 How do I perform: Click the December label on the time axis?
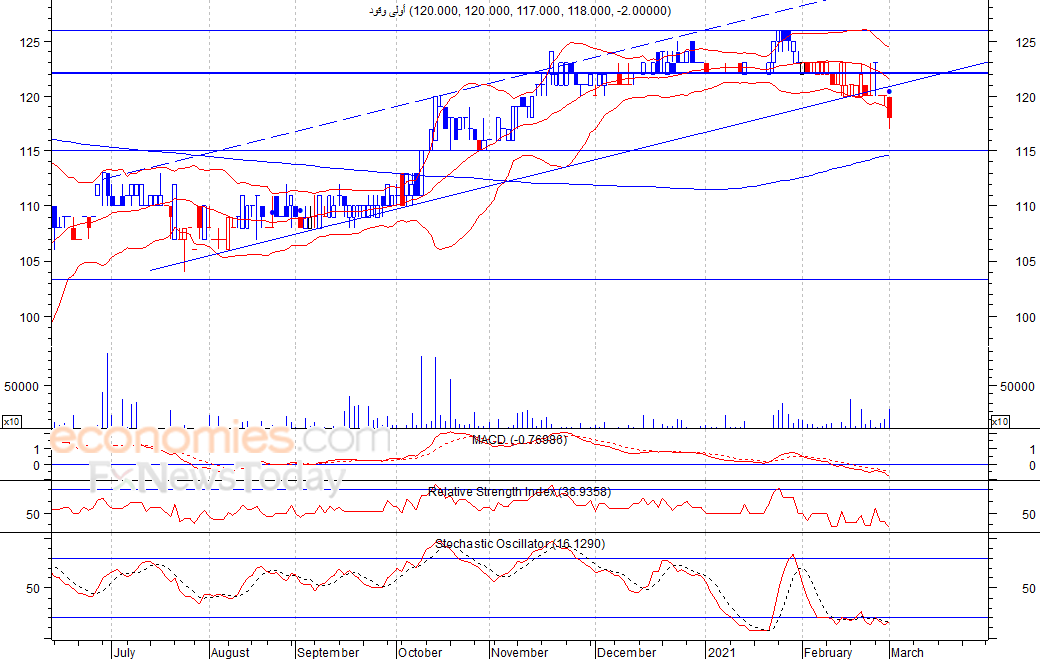(626, 652)
